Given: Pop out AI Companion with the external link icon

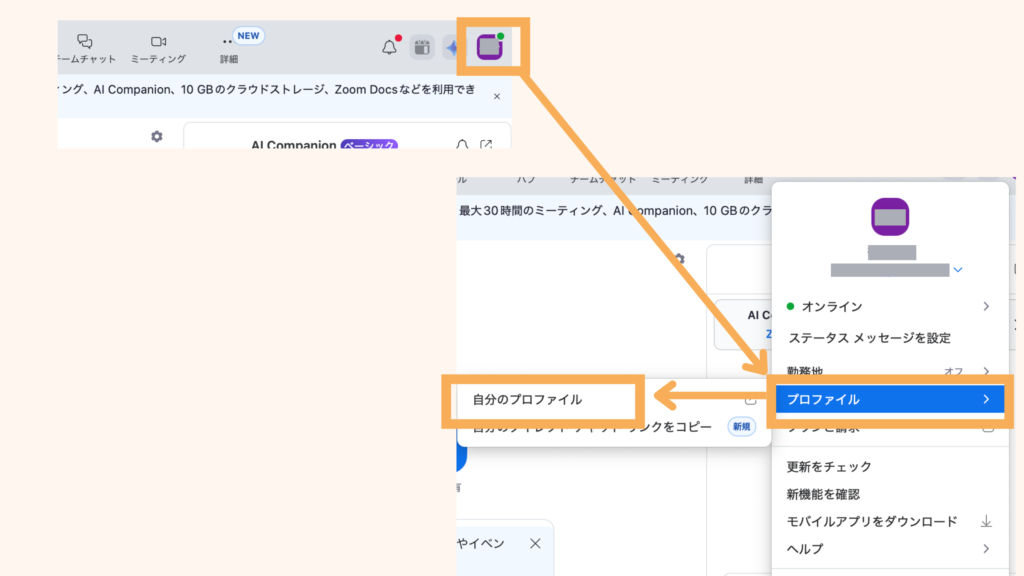Looking at the screenshot, I should tap(488, 146).
